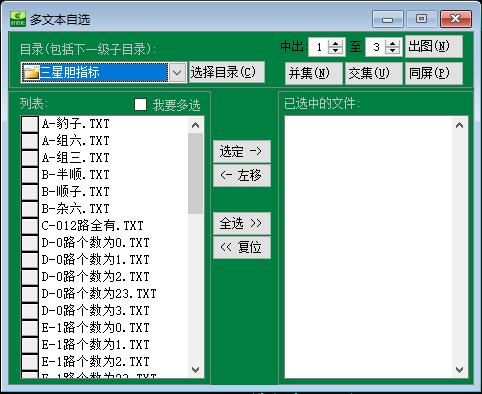Select file A-豹子.TXT in list
The width and height of the screenshot is (482, 394).
[76, 124]
